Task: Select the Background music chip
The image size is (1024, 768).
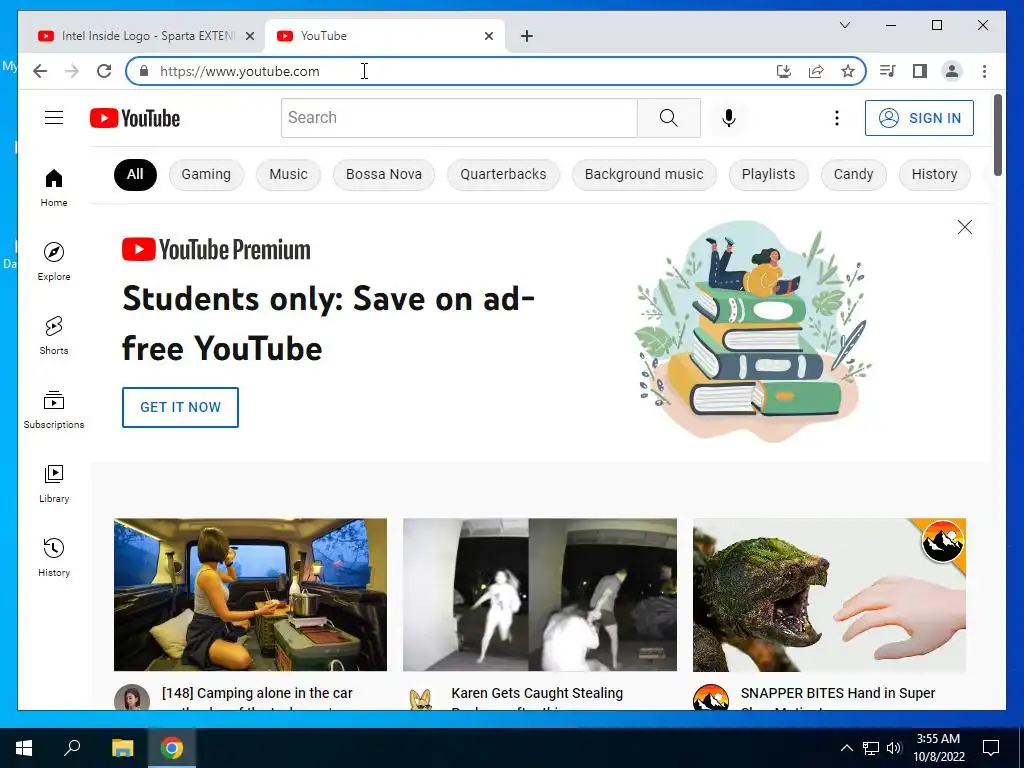Action: (x=644, y=174)
